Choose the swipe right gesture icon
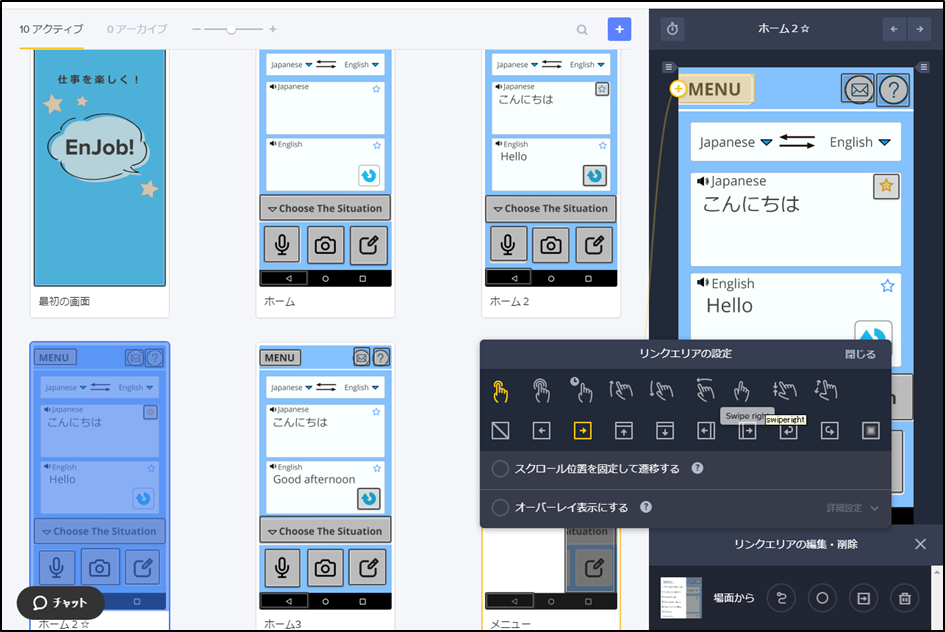 point(742,392)
